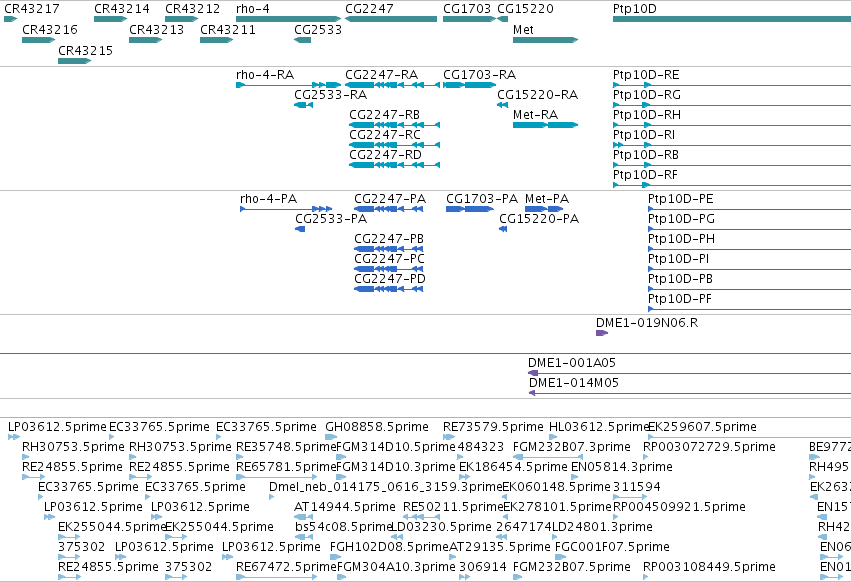Click the EN05814.3prime EST label
The width and height of the screenshot is (851, 582).
(x=621, y=467)
